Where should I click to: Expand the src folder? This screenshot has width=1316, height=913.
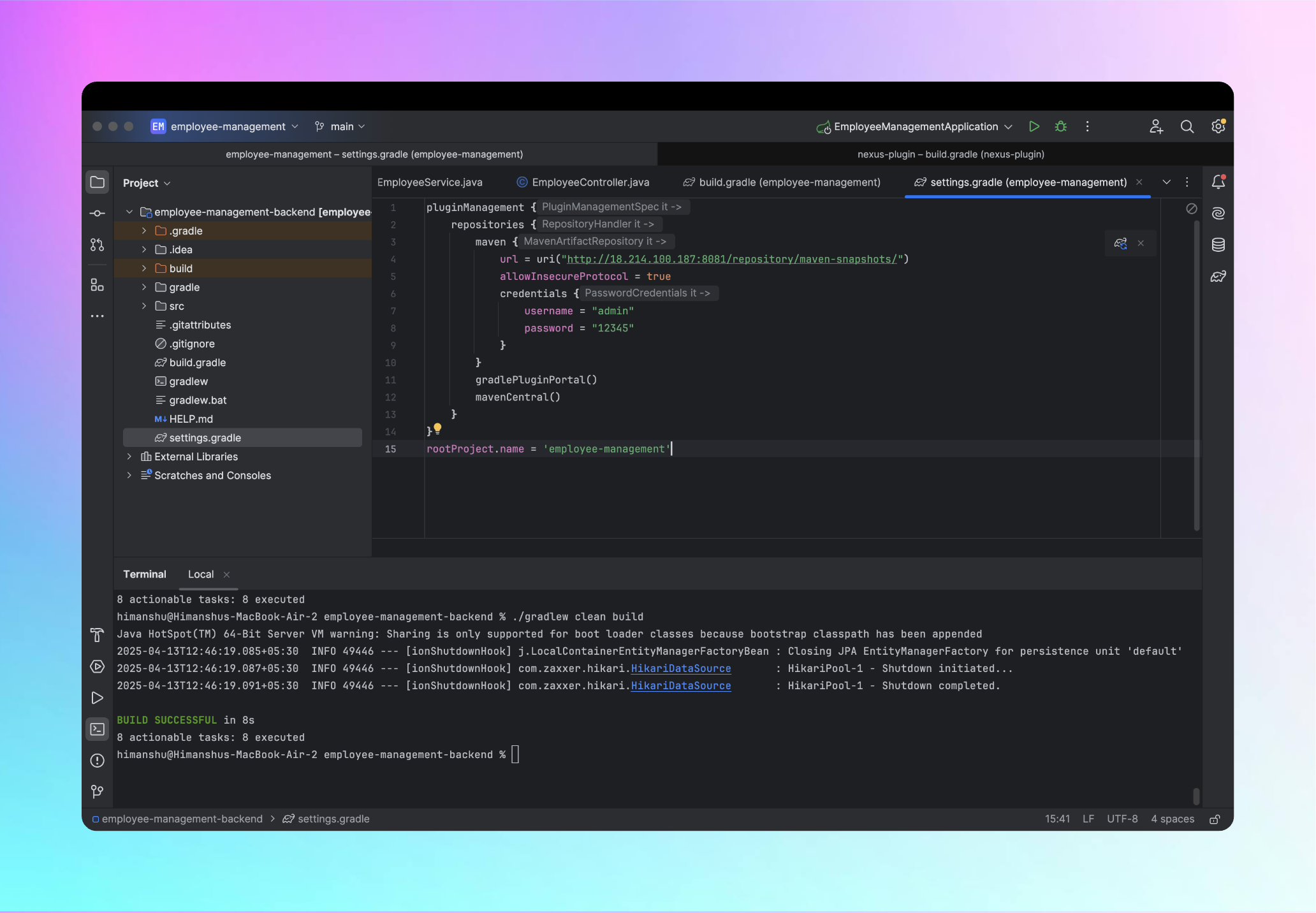coord(144,306)
